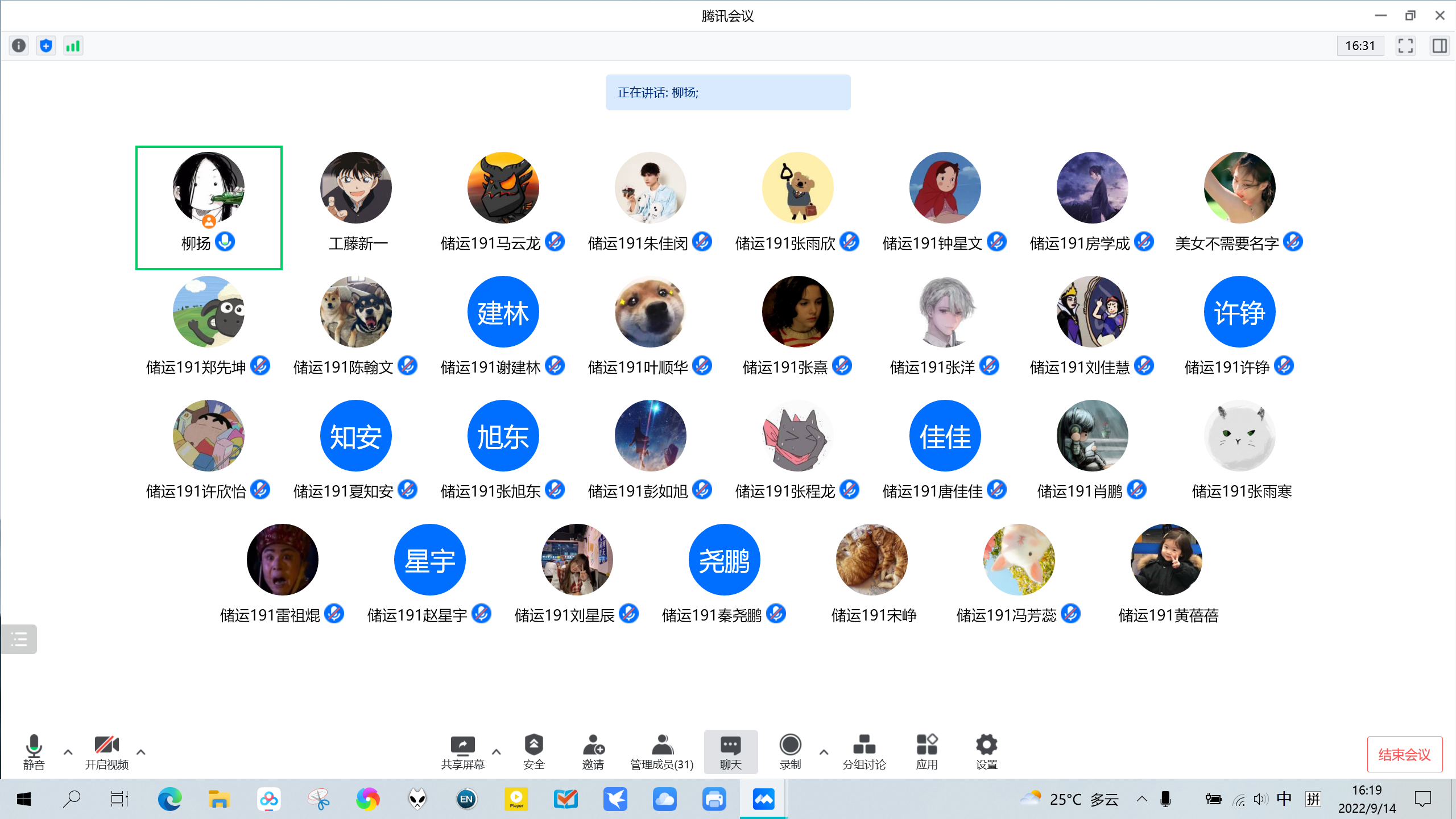
Task: Enter full screen mode
Action: click(1405, 45)
